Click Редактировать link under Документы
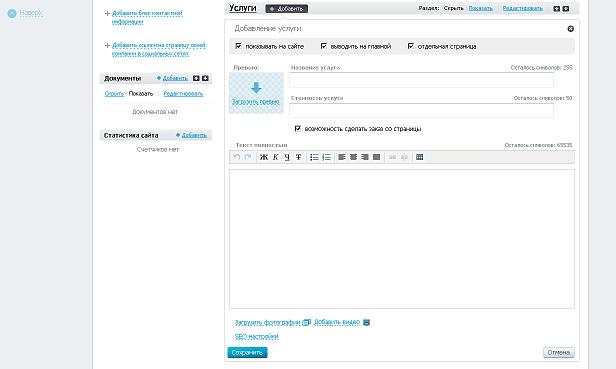616x369 pixels. (183, 94)
